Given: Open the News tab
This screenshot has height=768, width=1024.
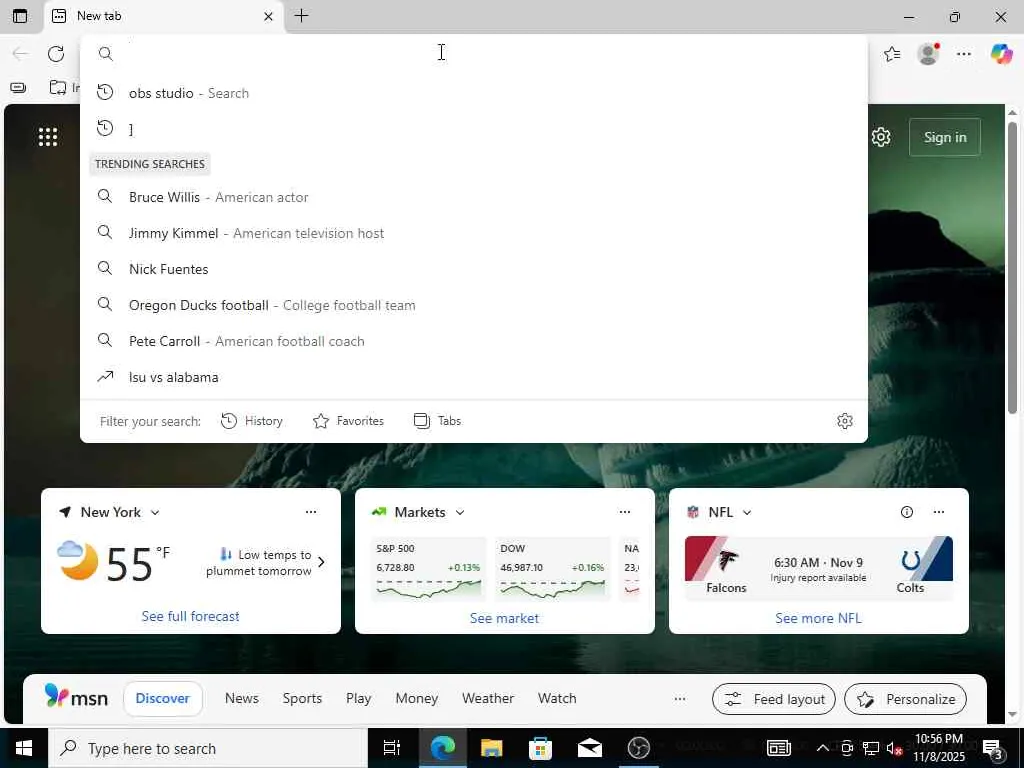Looking at the screenshot, I should coord(242,698).
